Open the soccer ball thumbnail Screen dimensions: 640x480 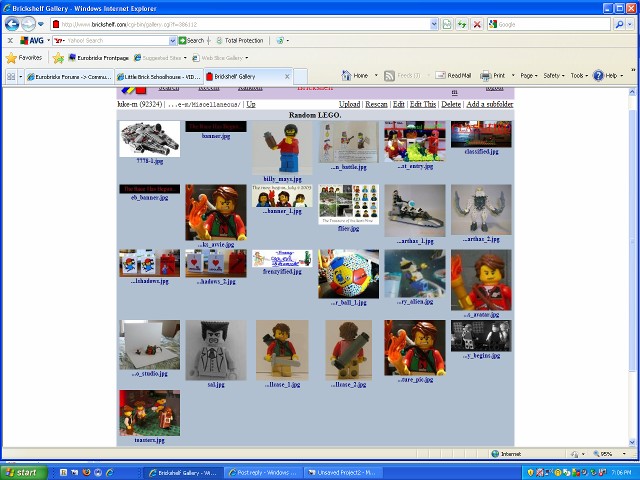[x=349, y=274]
